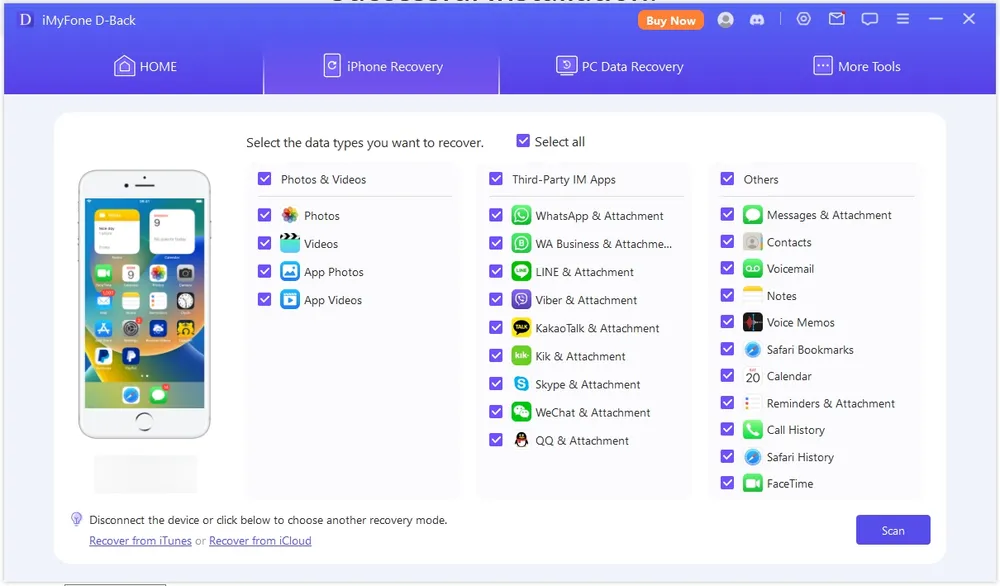The image size is (1000, 586).
Task: Click the Voice Memos icon
Action: 753,322
